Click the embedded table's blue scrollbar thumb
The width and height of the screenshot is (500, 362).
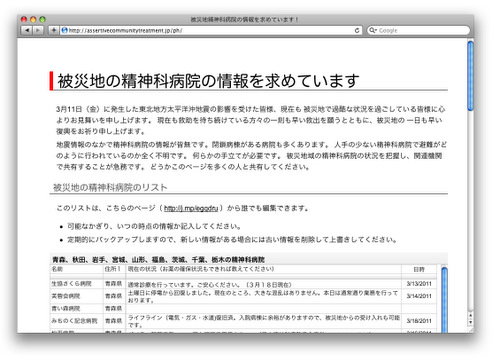[444, 300]
